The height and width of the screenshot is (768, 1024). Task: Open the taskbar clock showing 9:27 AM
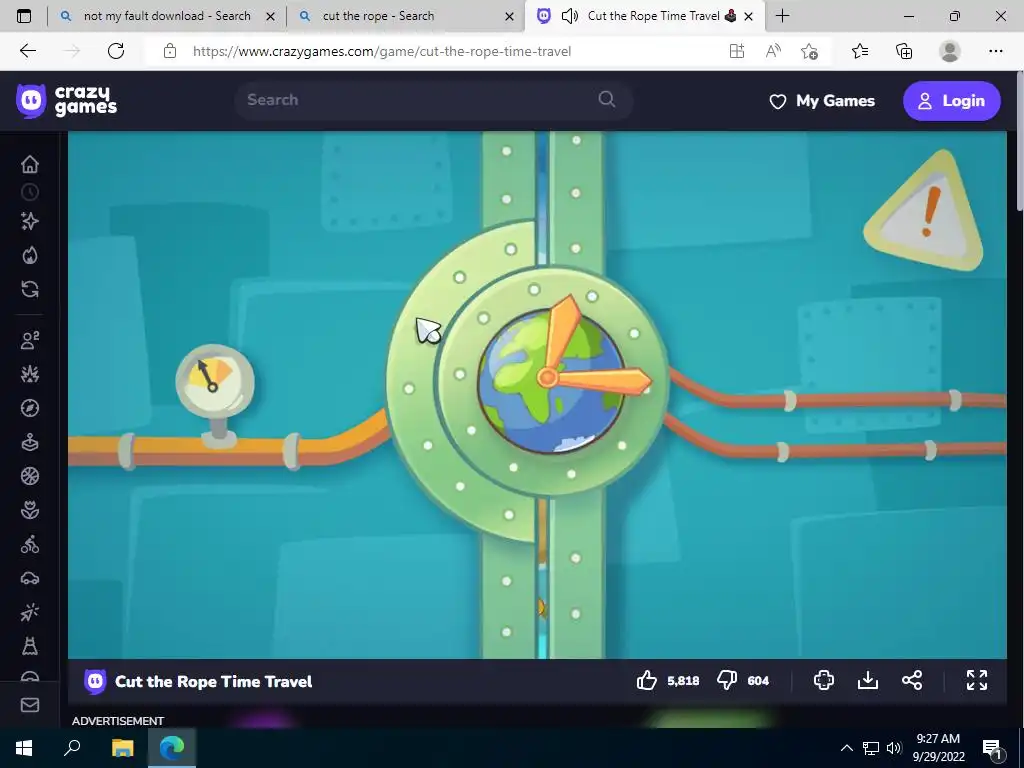(938, 748)
